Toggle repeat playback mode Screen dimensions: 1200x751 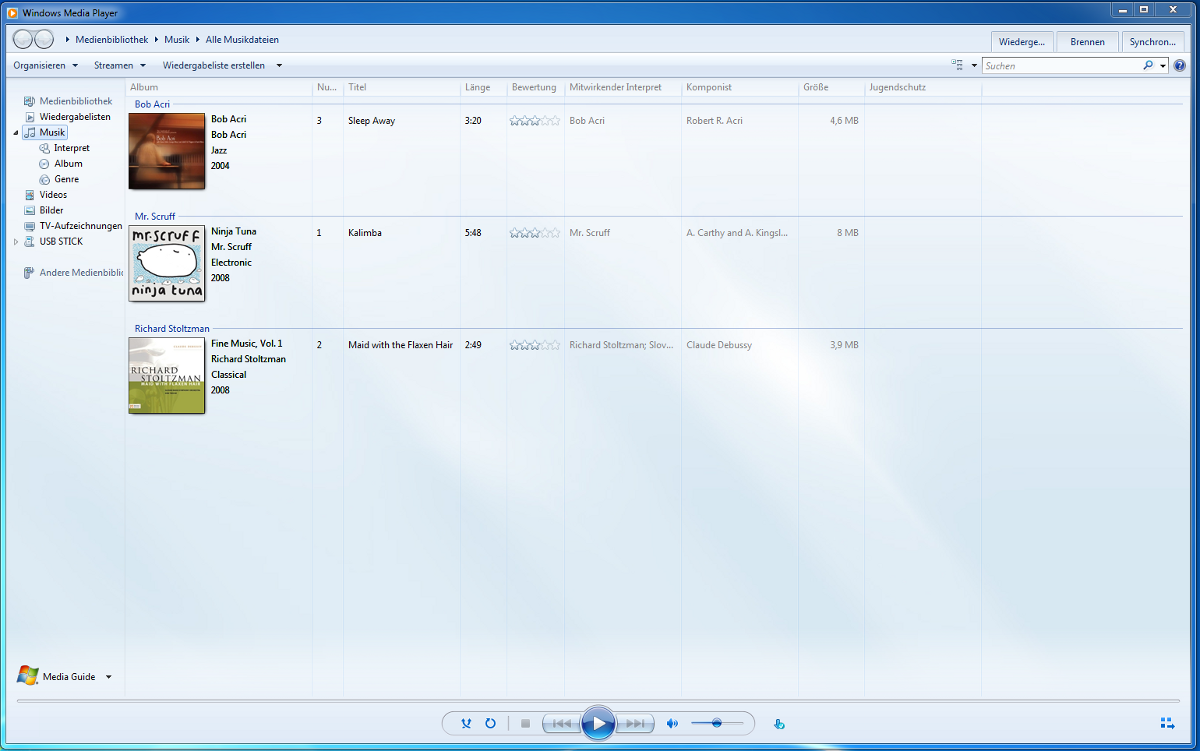point(490,723)
